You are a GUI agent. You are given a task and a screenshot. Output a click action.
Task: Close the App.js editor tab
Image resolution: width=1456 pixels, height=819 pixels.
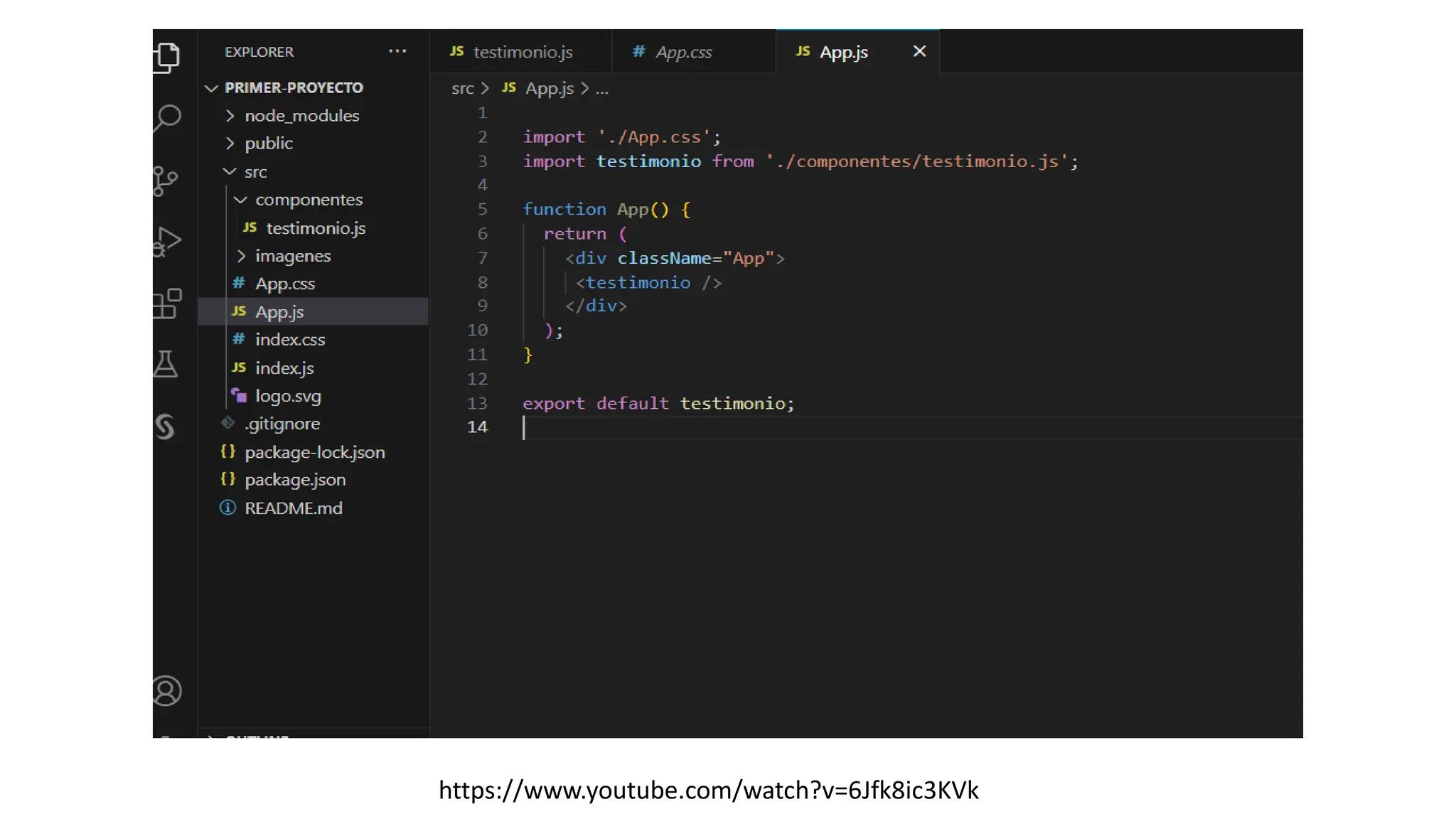(x=919, y=51)
